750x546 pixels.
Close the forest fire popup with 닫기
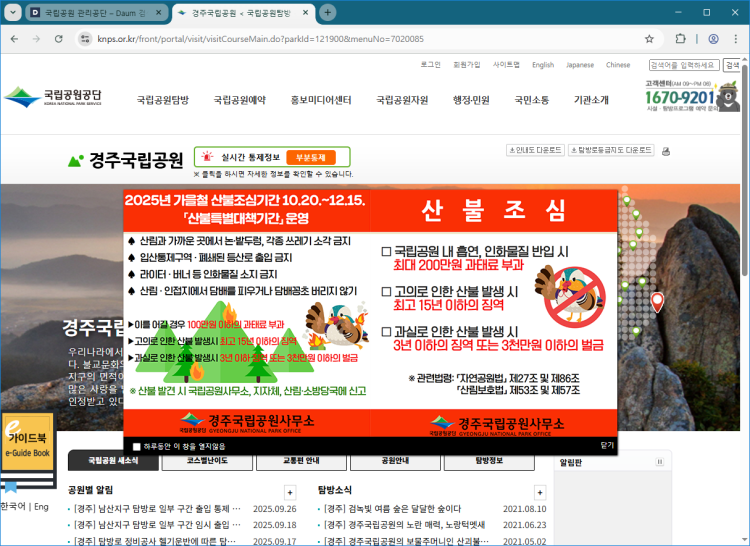click(x=606, y=445)
